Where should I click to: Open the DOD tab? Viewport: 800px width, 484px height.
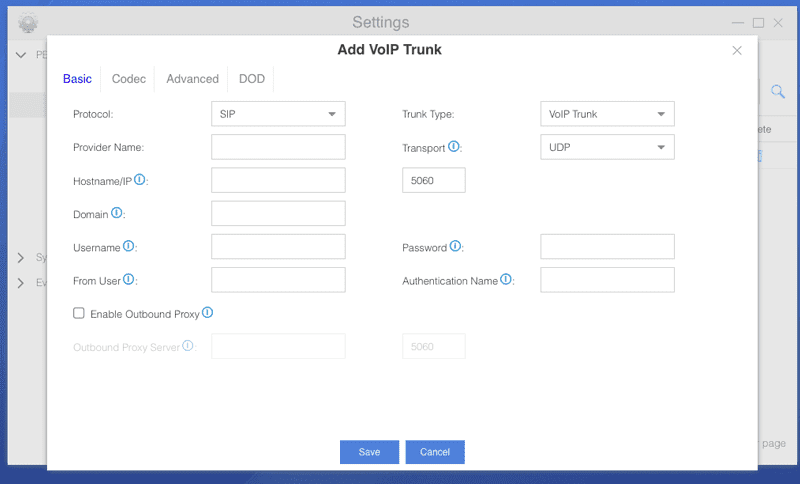pos(252,79)
